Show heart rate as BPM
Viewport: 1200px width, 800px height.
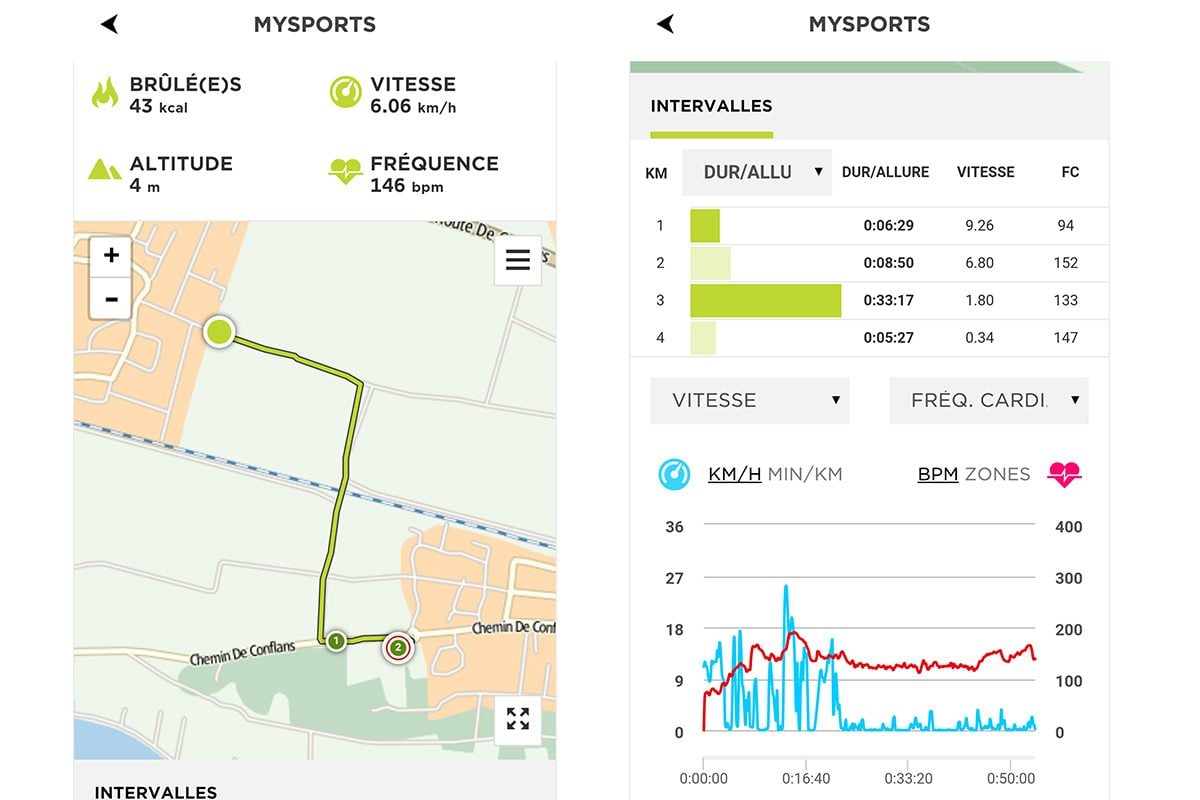(938, 474)
